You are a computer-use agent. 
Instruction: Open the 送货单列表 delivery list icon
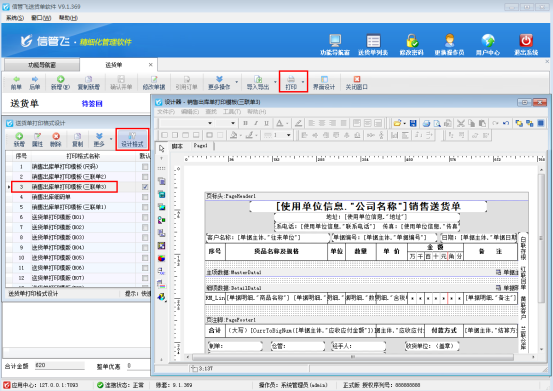[373, 45]
